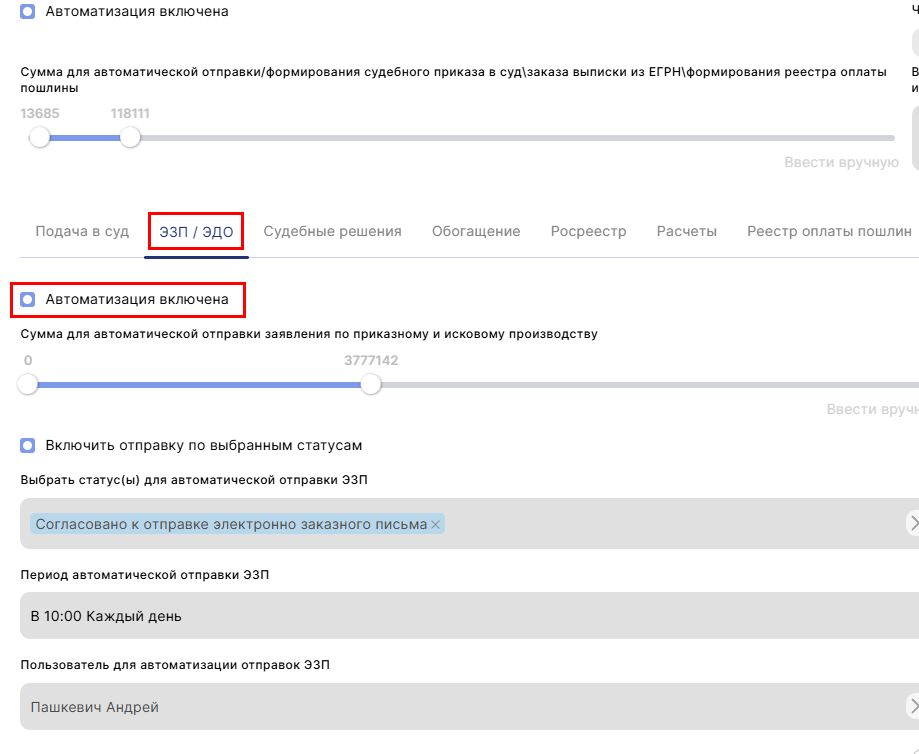Open the 'Пашкевич Андрей' user dropdown
The image size is (919, 754).
point(460,707)
